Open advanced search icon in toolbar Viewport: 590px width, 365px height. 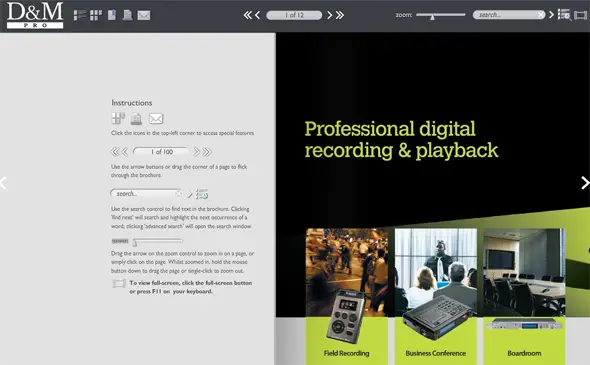coord(564,15)
